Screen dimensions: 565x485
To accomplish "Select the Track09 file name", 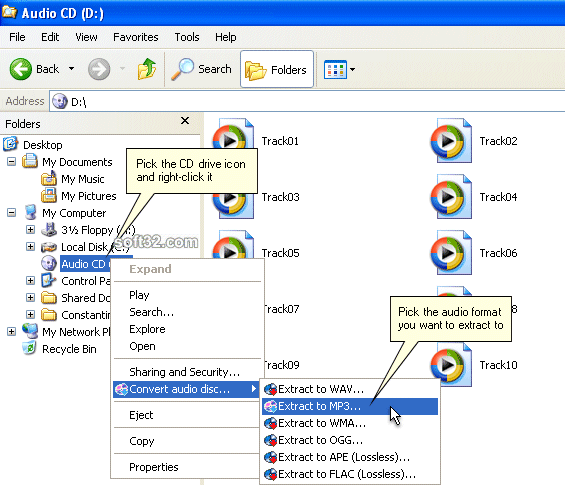I will pos(282,365).
